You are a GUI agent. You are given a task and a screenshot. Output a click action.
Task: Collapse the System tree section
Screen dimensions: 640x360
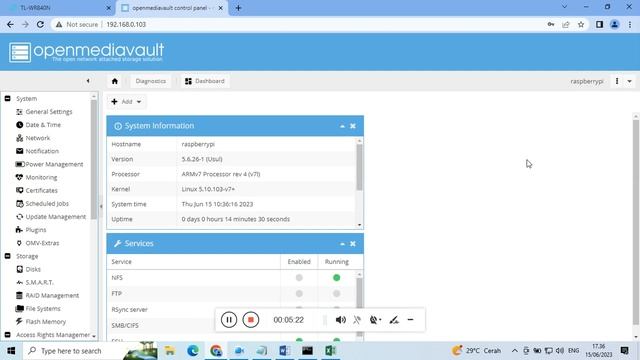[7, 98]
